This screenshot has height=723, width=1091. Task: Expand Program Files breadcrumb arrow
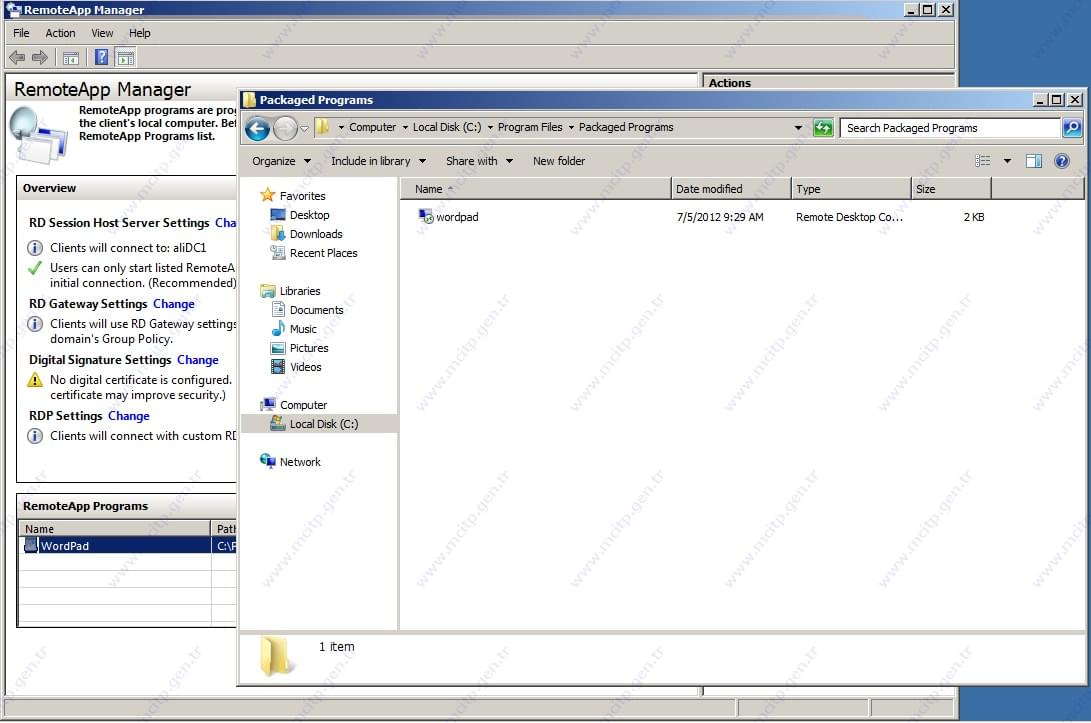click(571, 127)
